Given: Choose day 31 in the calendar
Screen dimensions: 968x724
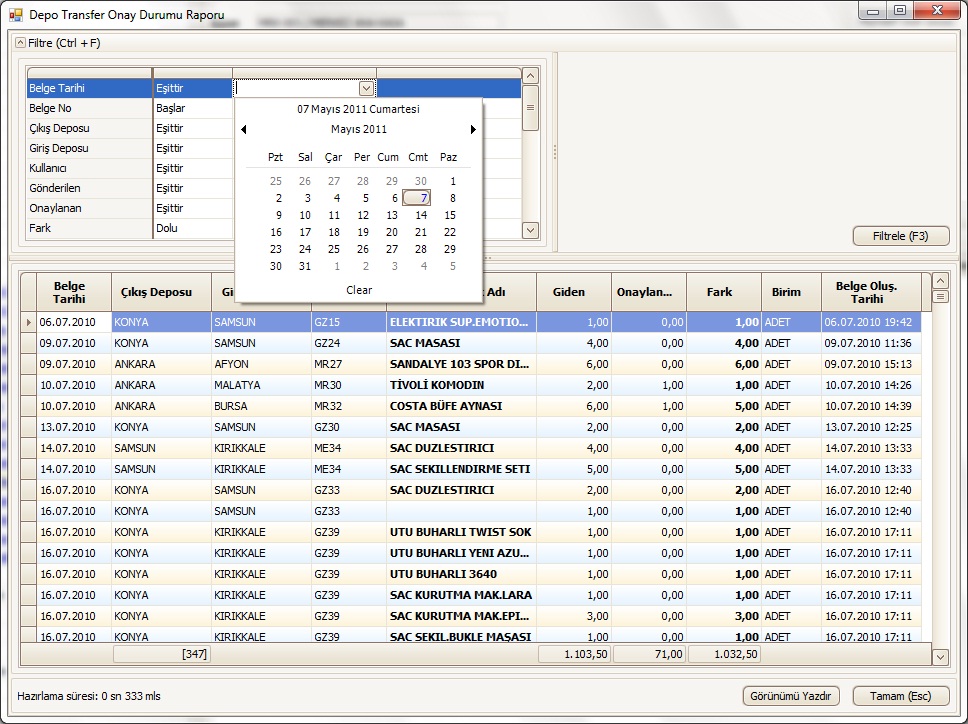Looking at the screenshot, I should (305, 266).
